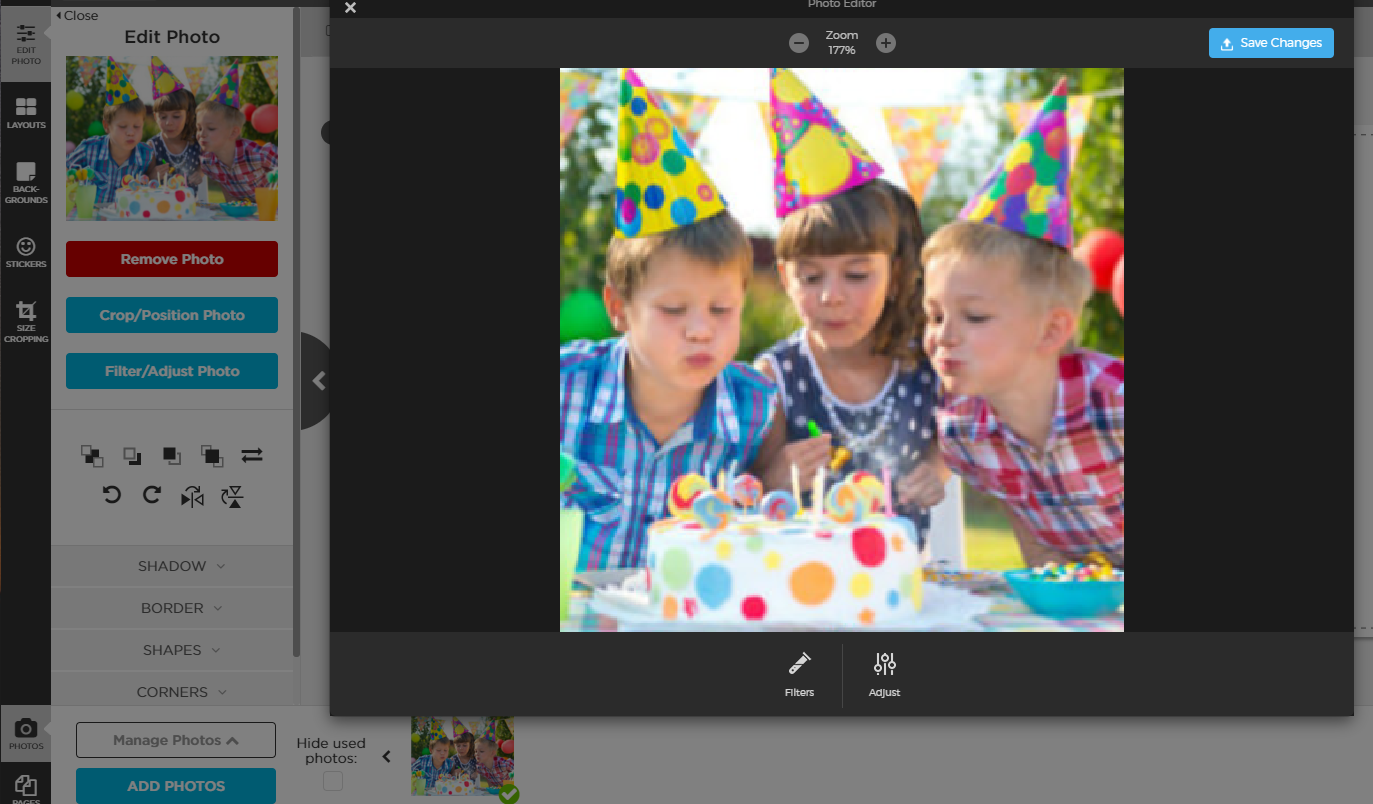Flip photo horizontally
Screen dimensions: 1373x804
click(x=192, y=496)
